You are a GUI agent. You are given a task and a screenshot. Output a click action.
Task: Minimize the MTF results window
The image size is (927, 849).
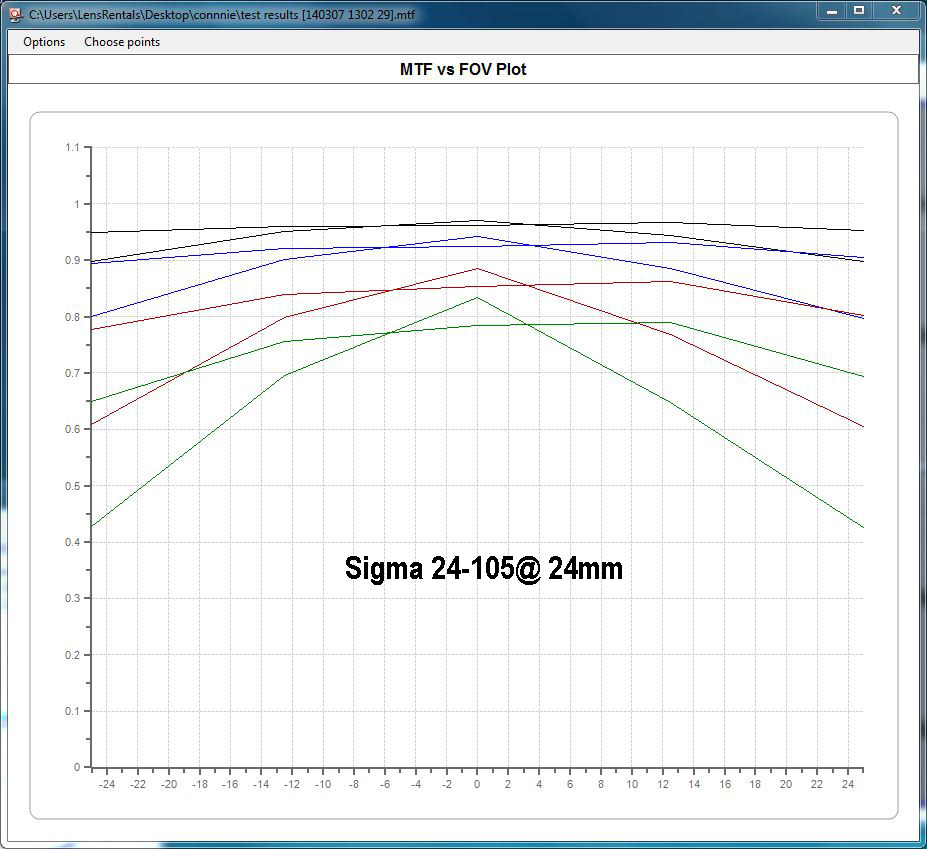831,10
